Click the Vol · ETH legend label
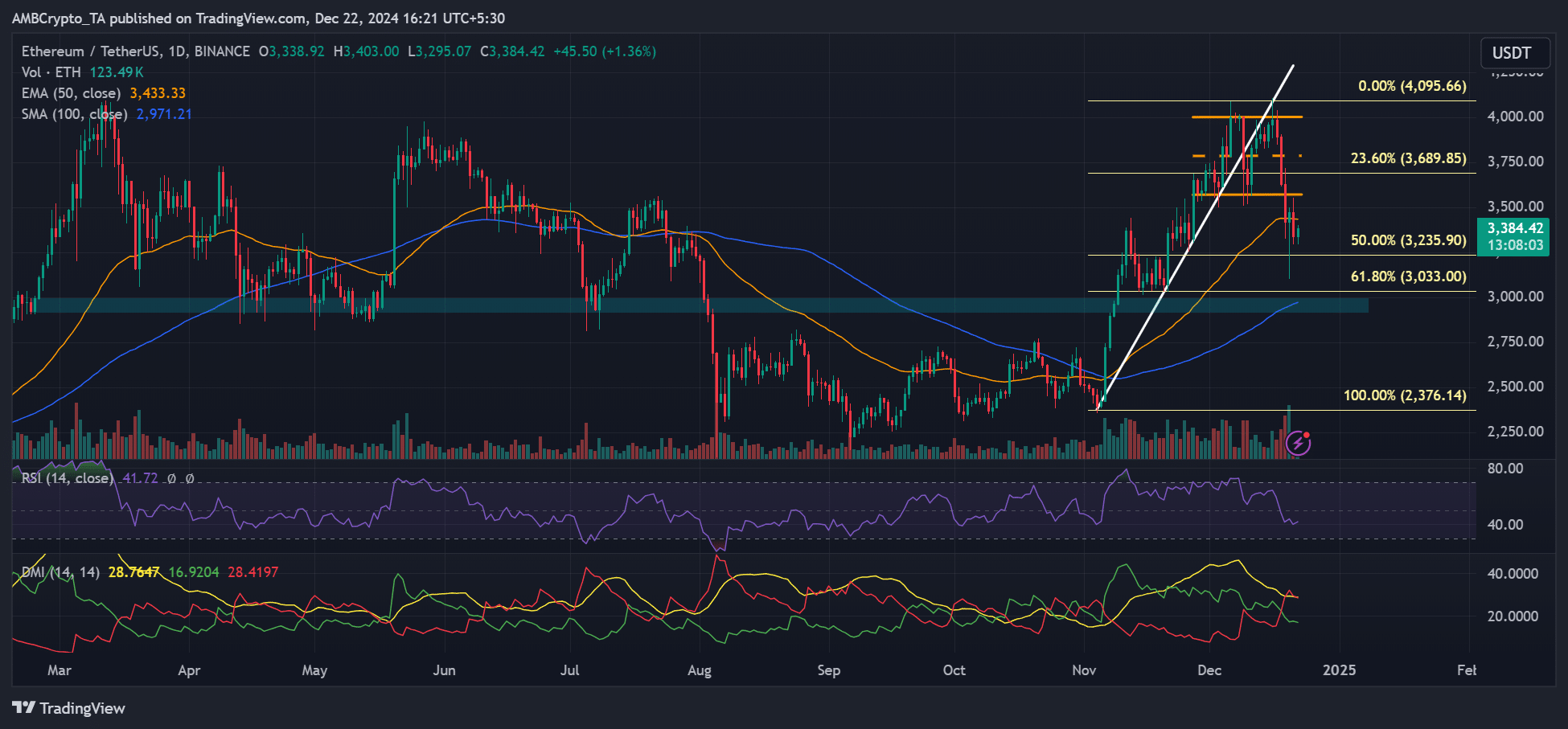Screen dimensions: 1568x729 51,72
